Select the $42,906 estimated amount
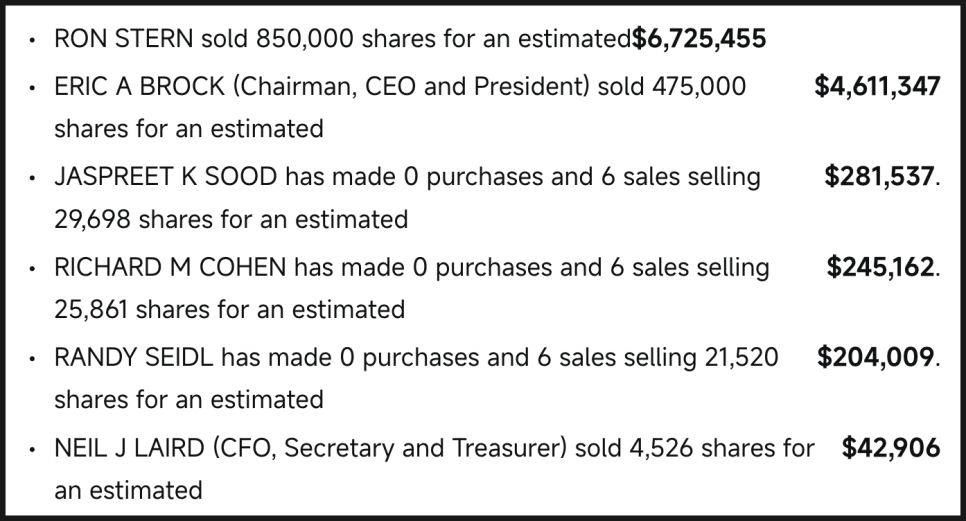Screen dimensions: 966x521 [891, 449]
